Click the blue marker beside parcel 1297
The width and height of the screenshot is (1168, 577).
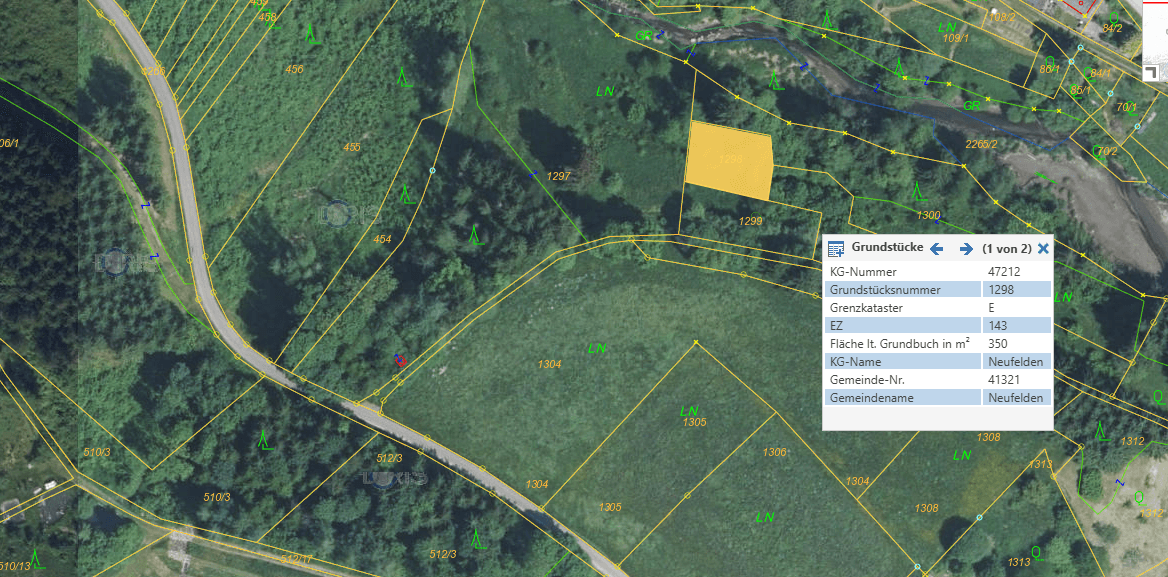pos(534,172)
